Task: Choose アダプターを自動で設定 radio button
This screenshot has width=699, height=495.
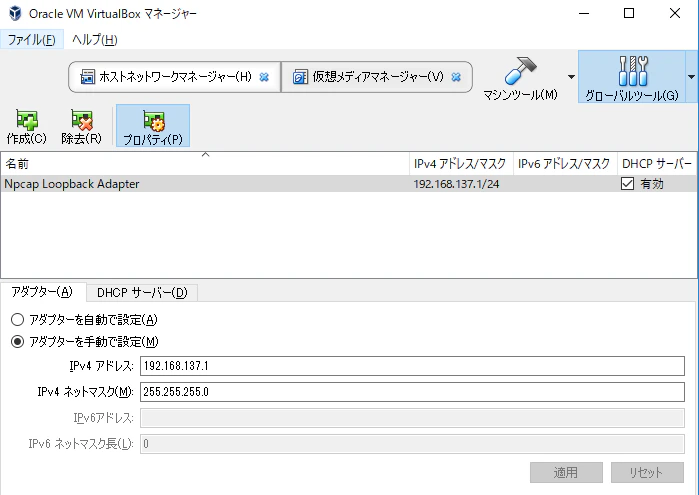Action: 17,320
